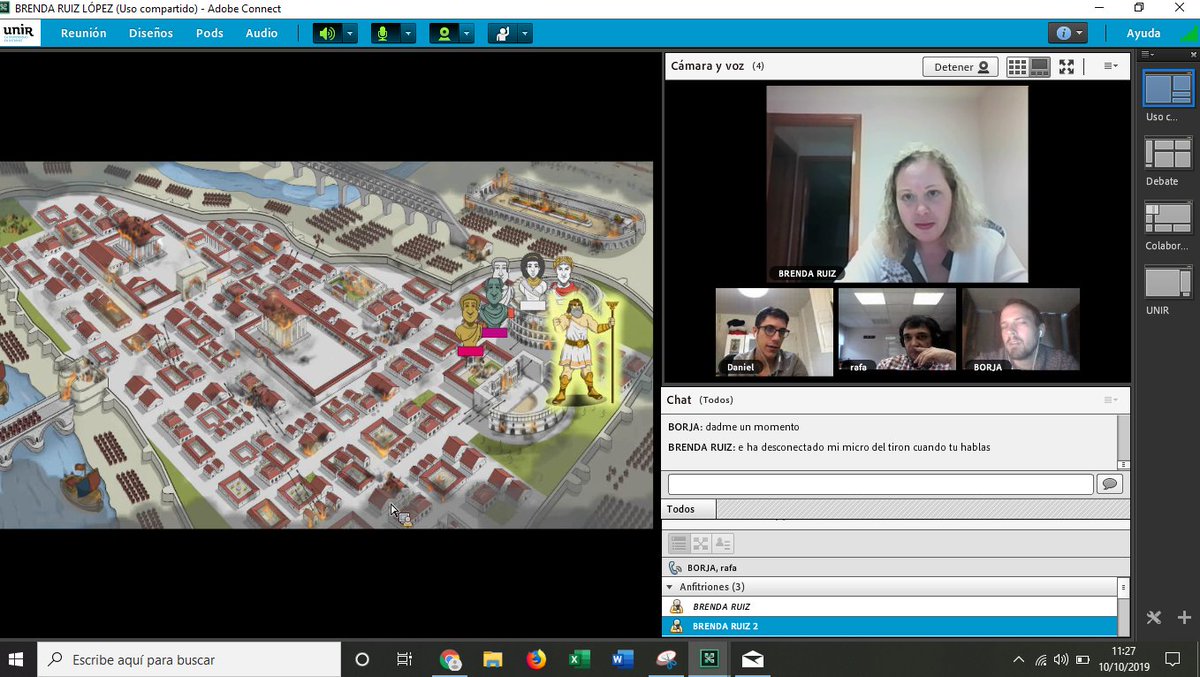Open Snipping tool from the taskbar

(666, 659)
